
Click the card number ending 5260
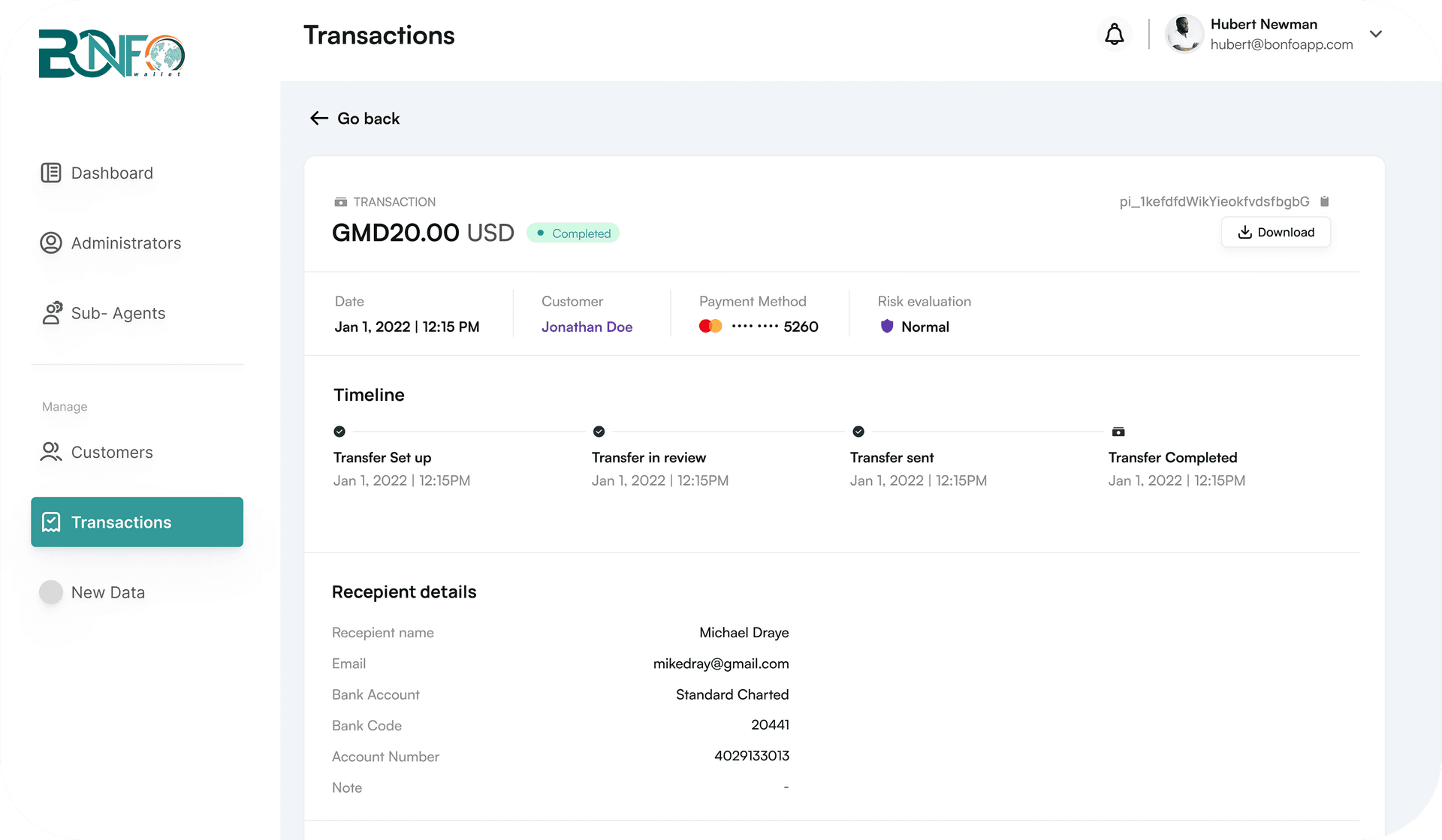tap(774, 327)
